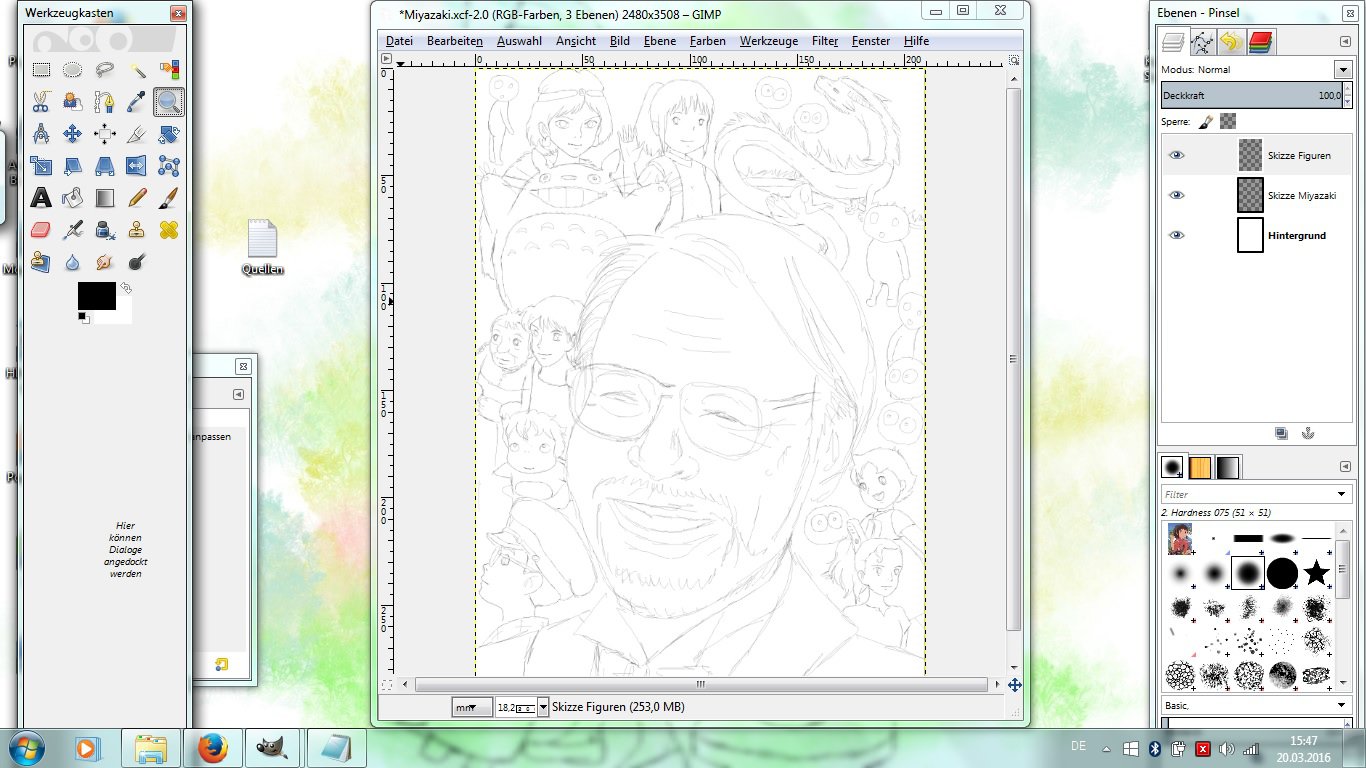Select the Move tool
The image size is (1366, 768).
73,134
